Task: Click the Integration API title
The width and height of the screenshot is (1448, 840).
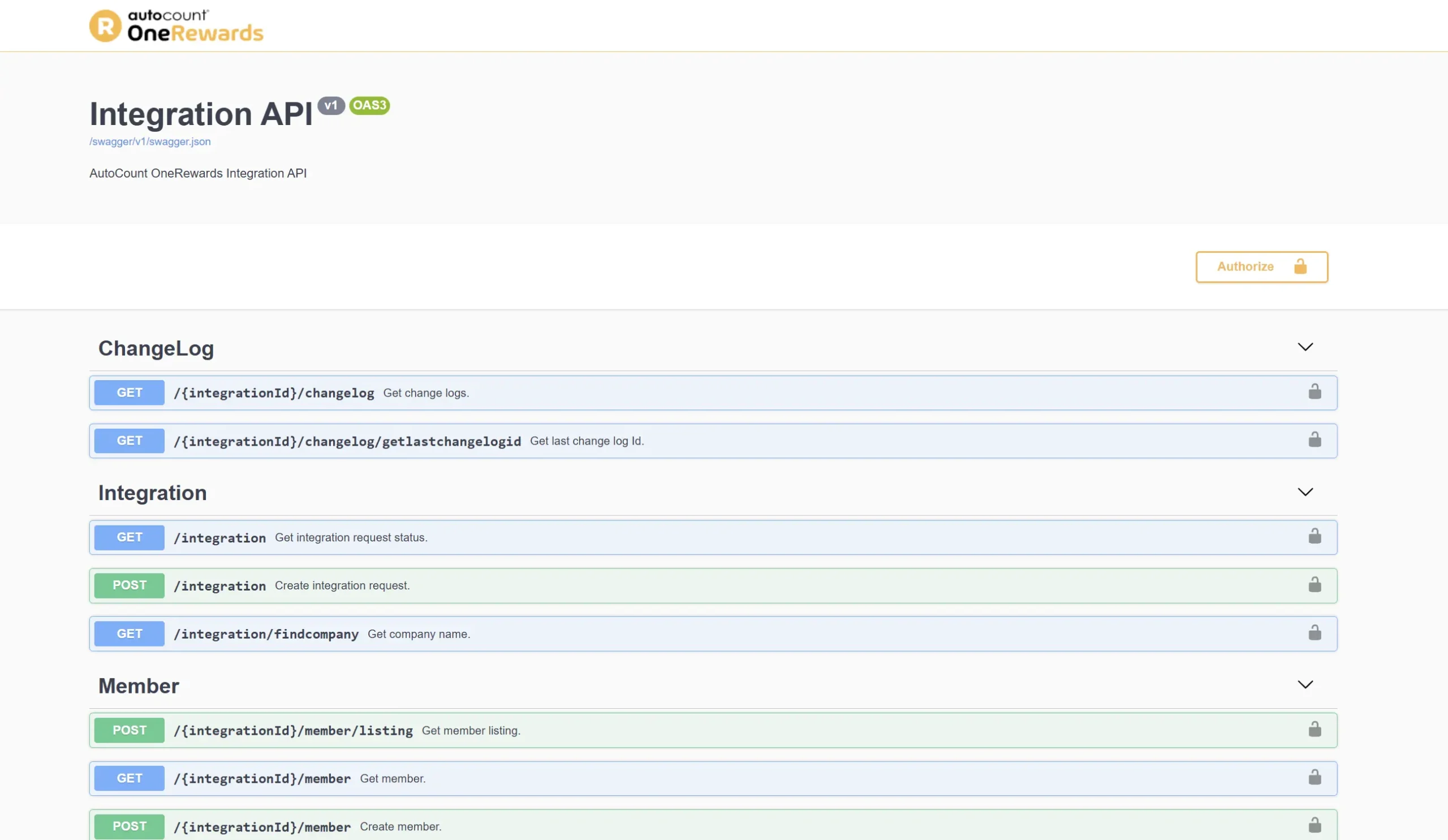Action: coord(201,114)
